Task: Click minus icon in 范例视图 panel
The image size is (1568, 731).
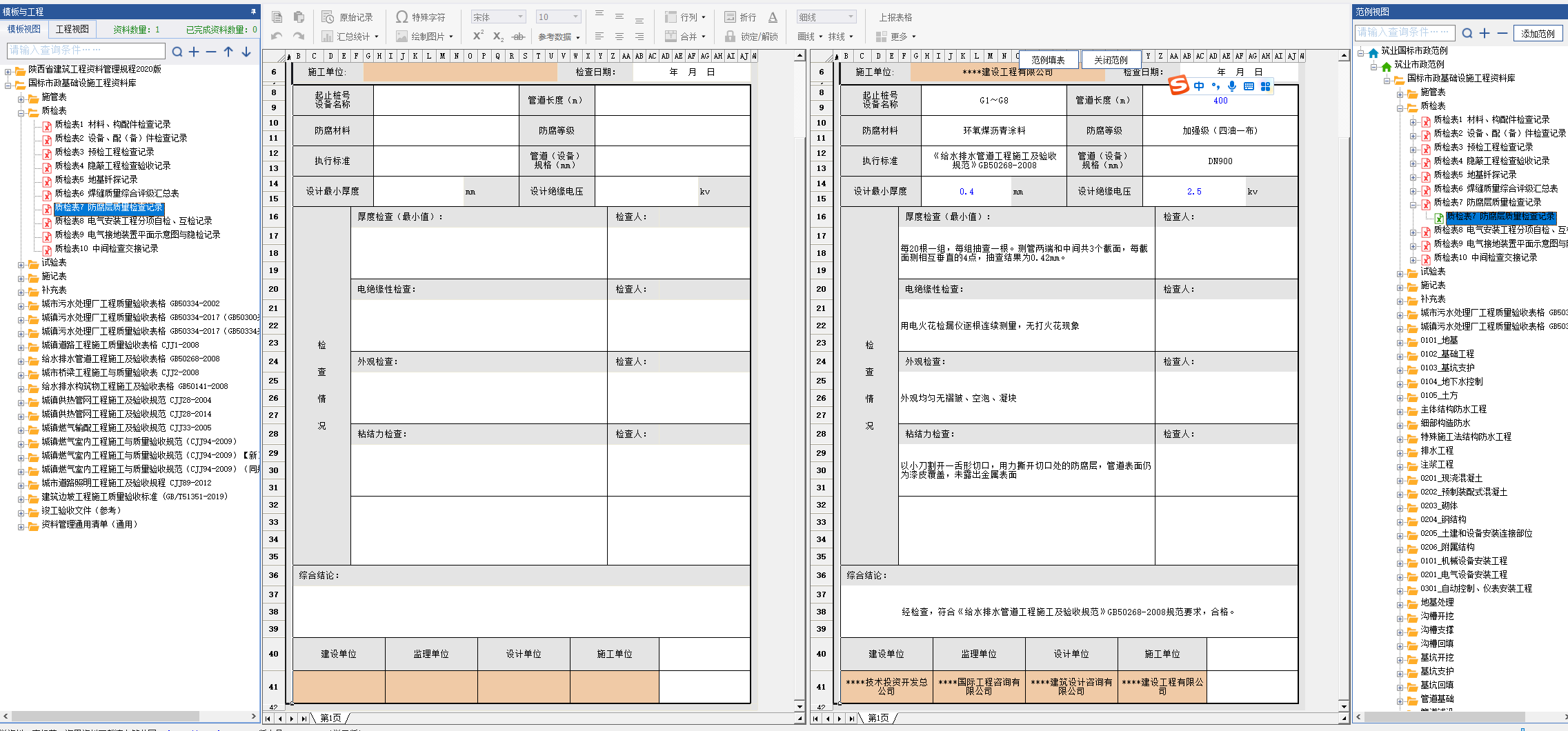Action: [1502, 33]
